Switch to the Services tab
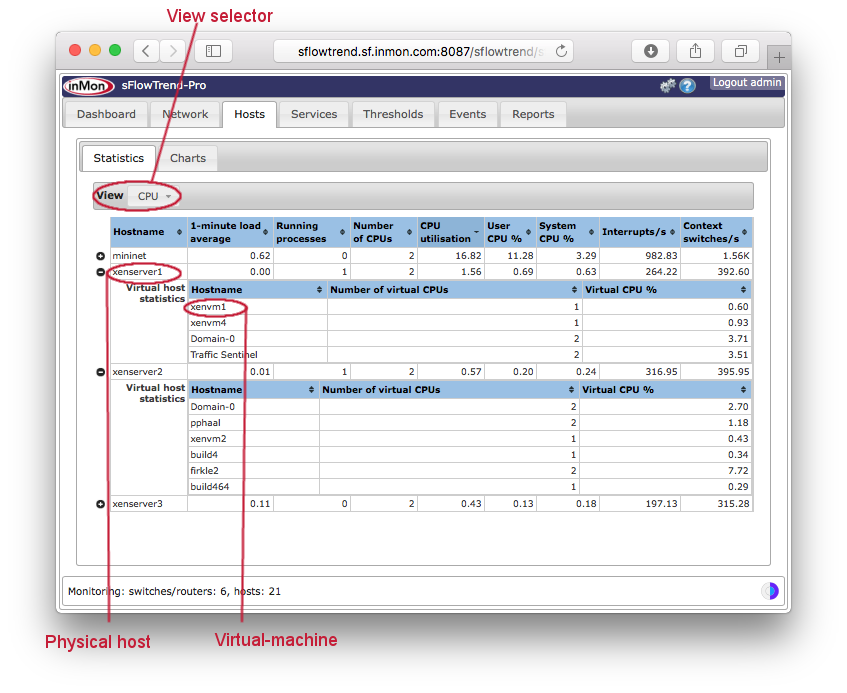The height and width of the screenshot is (693, 847). [314, 114]
